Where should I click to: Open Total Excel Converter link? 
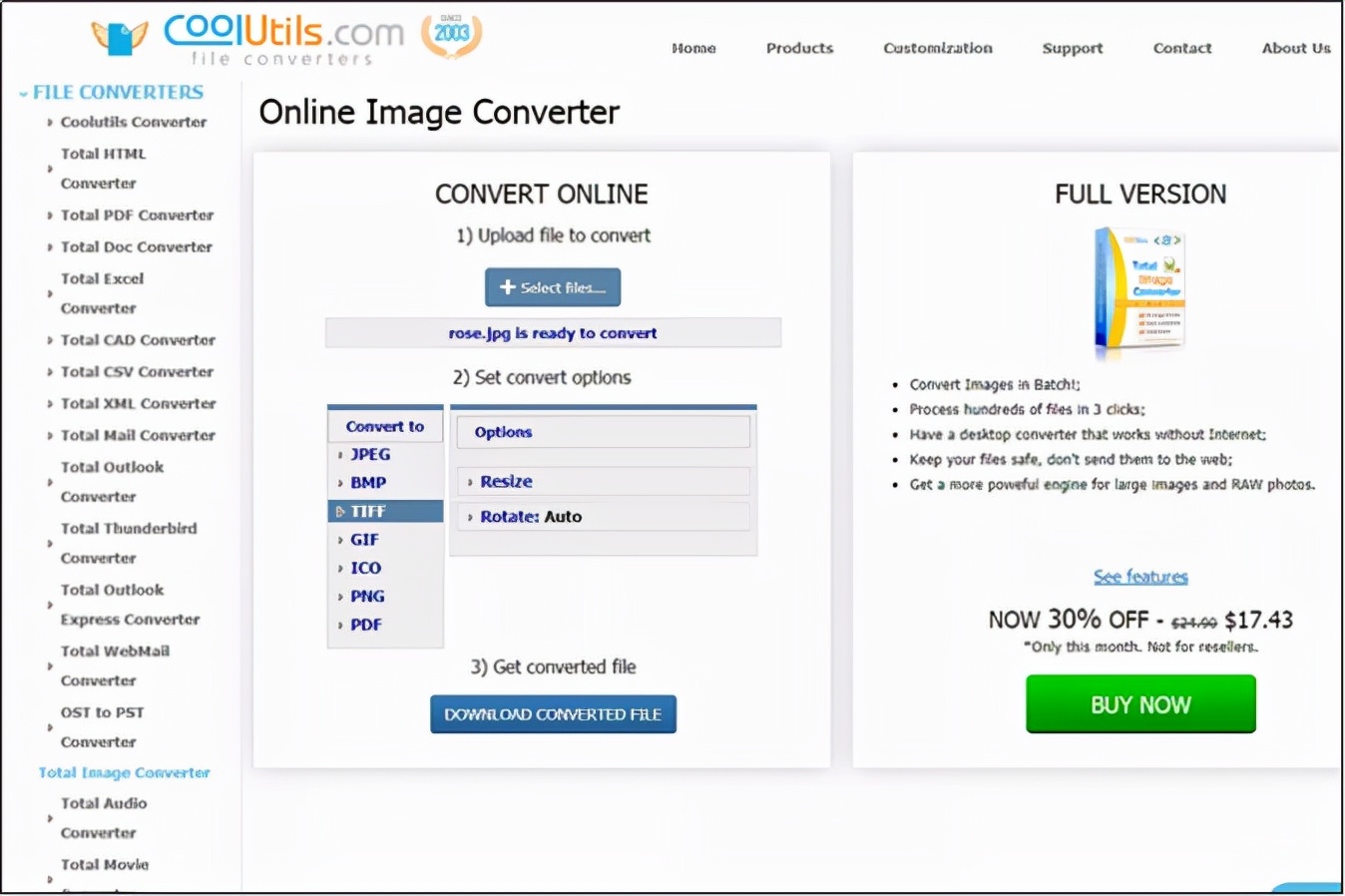102,293
